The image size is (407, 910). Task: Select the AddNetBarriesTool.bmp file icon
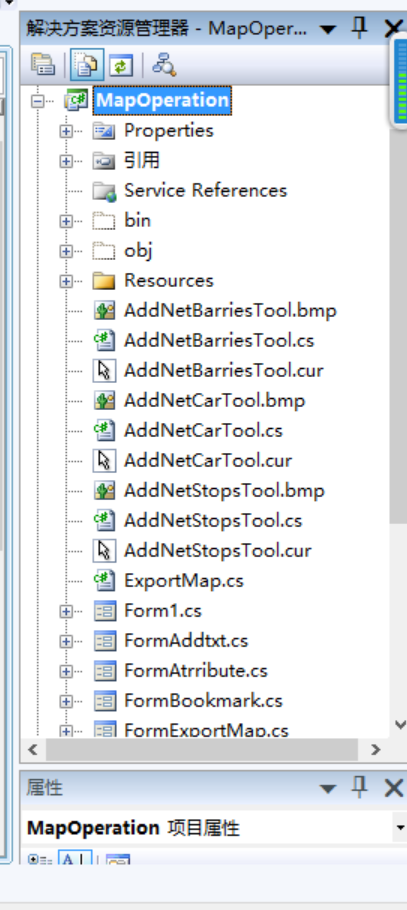[104, 310]
